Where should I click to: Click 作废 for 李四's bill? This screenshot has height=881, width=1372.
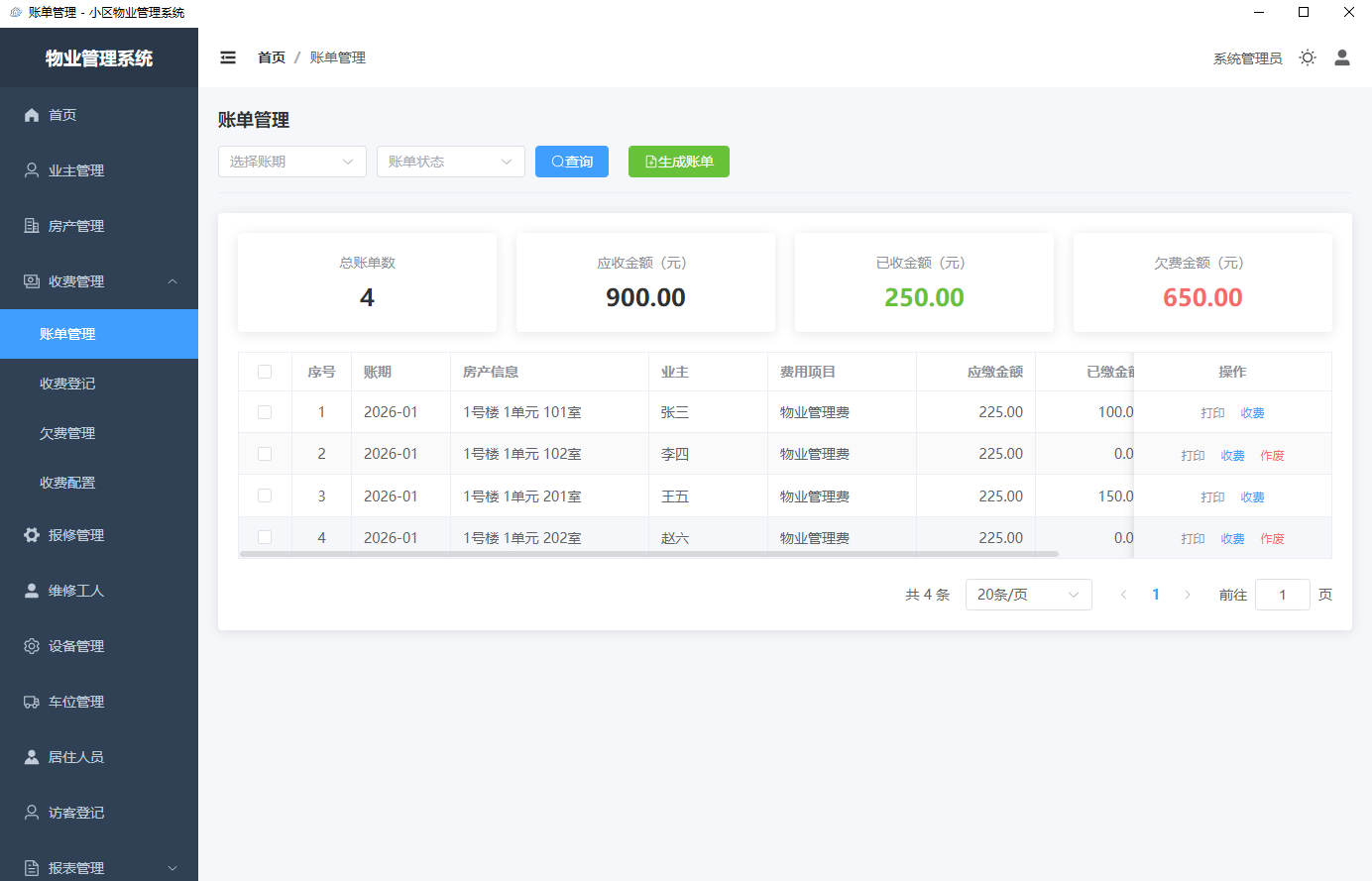[x=1272, y=456]
